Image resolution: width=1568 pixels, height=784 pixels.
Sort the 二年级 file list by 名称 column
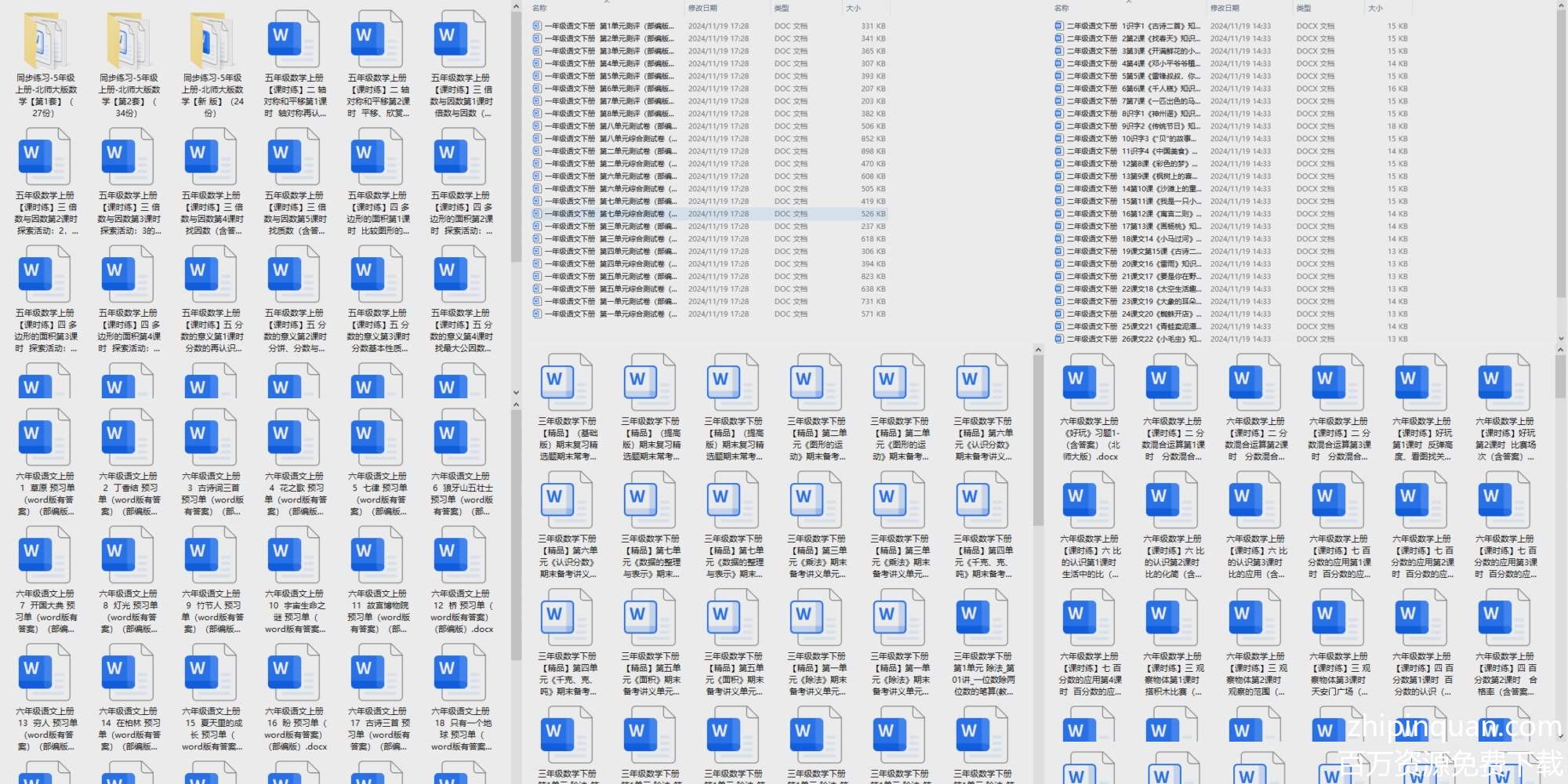coord(1062,9)
